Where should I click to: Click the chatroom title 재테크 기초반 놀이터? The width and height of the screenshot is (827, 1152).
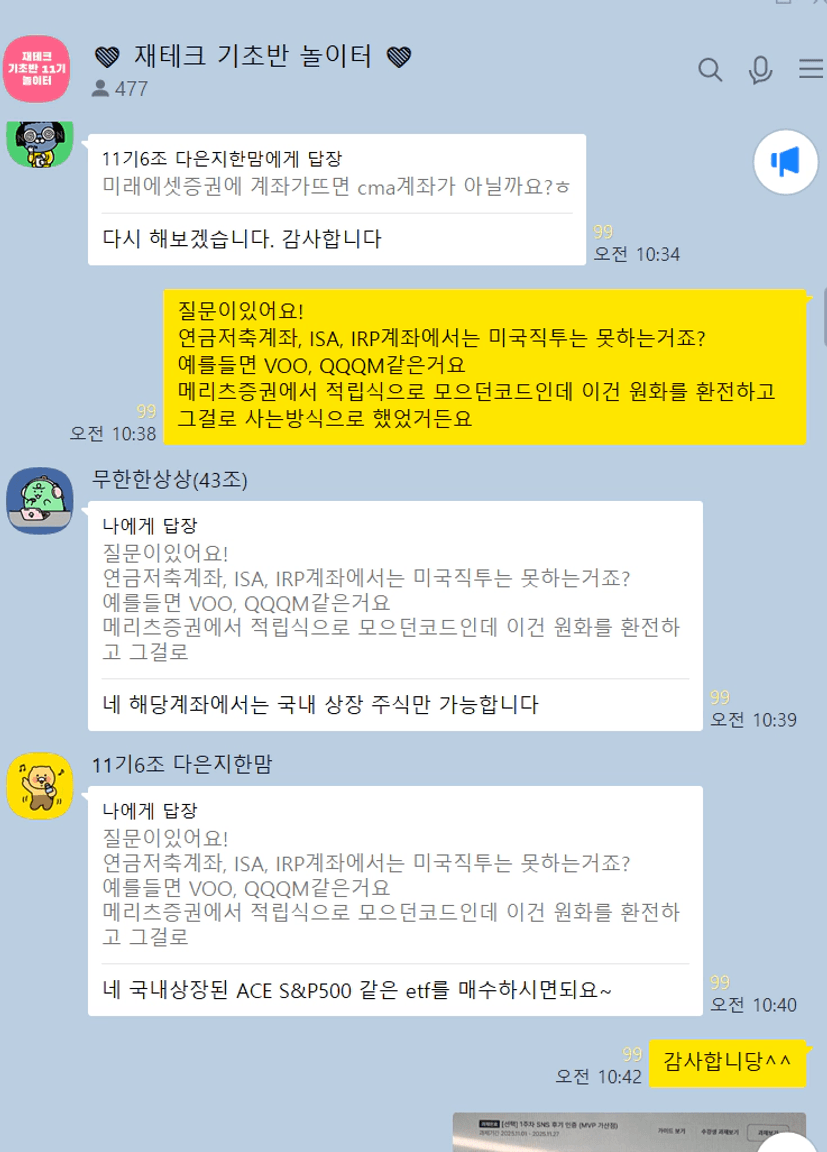(253, 57)
